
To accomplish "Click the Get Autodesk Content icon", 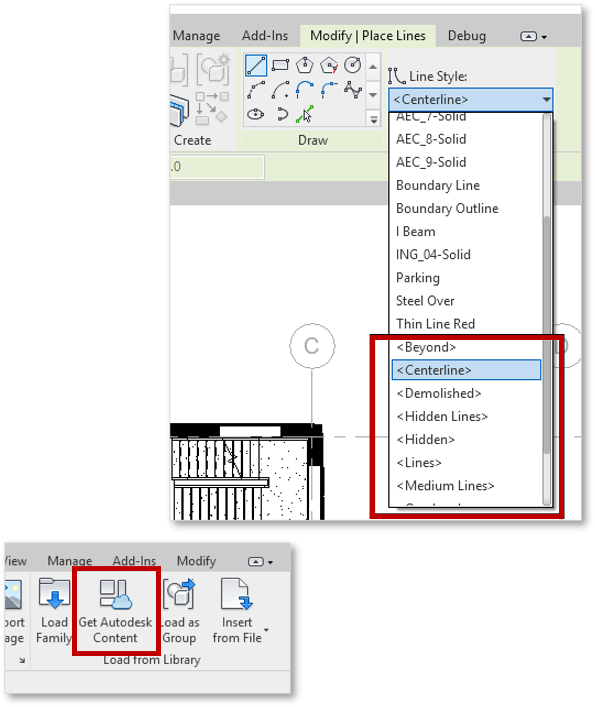I will click(115, 593).
